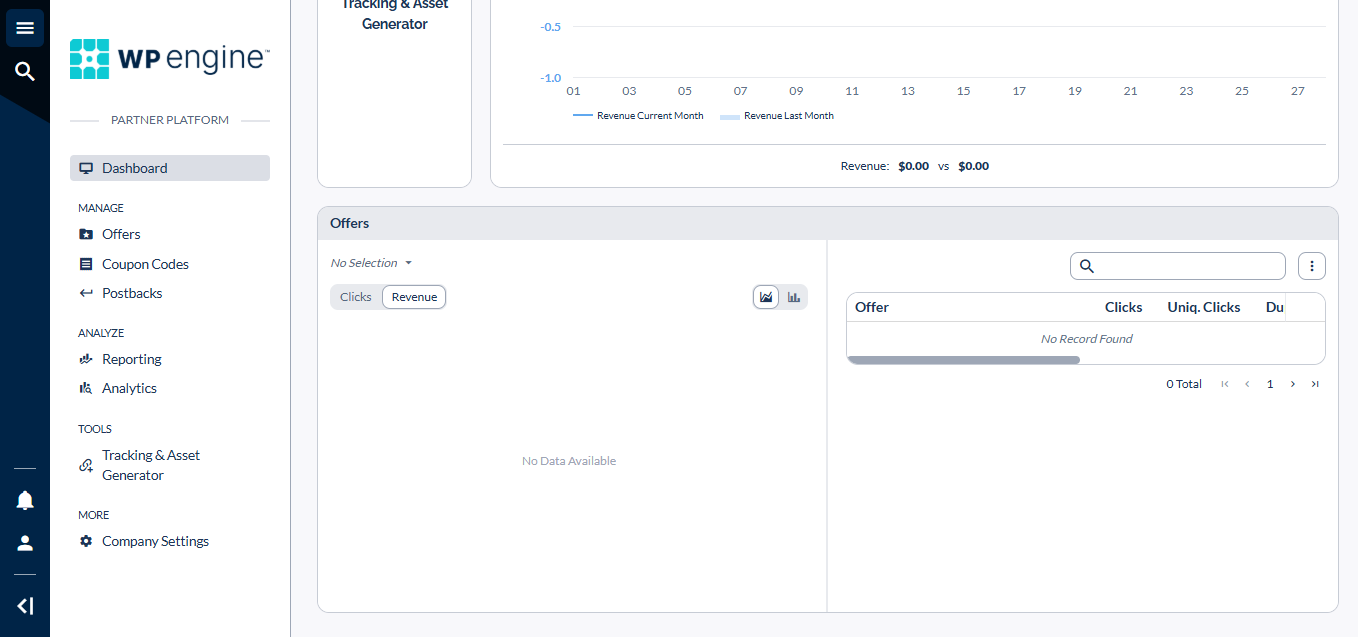This screenshot has height=637, width=1358.
Task: Click the ANALYZE section heading
Action: pyautogui.click(x=101, y=333)
